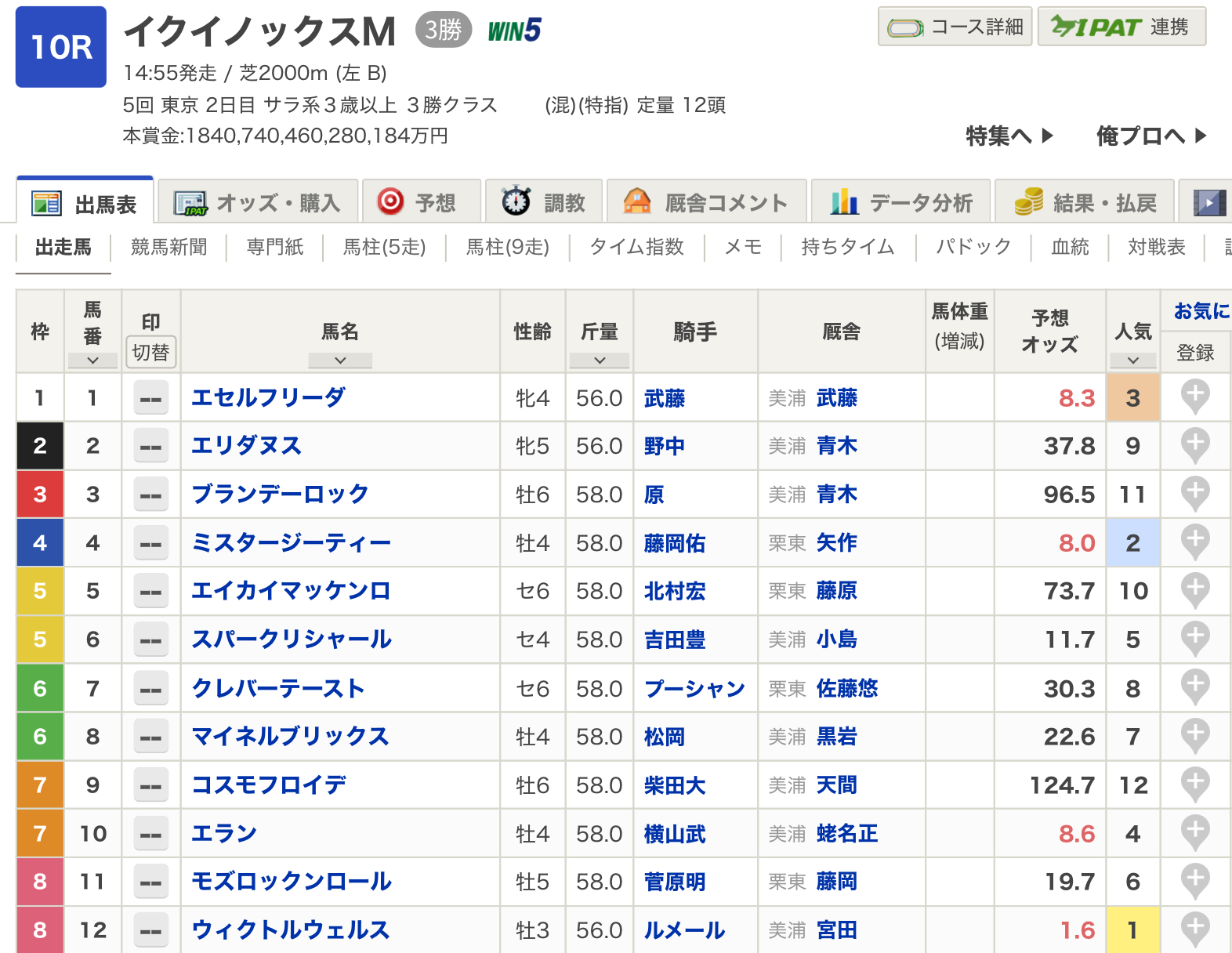
Task: Open the 斤量 sort dropdown arrow
Action: [599, 361]
